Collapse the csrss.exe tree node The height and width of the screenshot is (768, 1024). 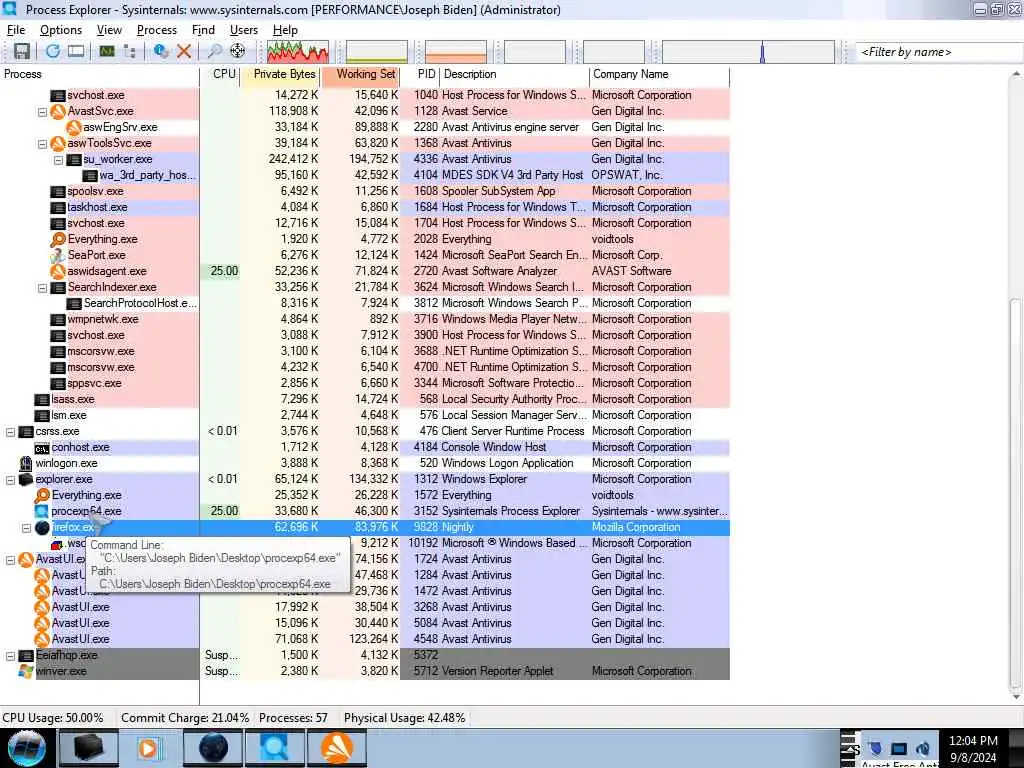coord(10,432)
